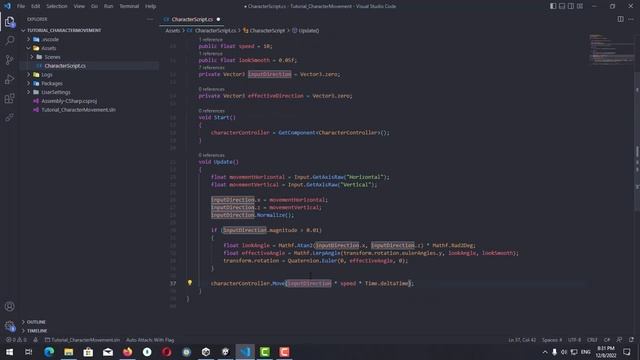Screen dimensions: 640x360
Task: Open the Source Control view
Action: click(9, 60)
